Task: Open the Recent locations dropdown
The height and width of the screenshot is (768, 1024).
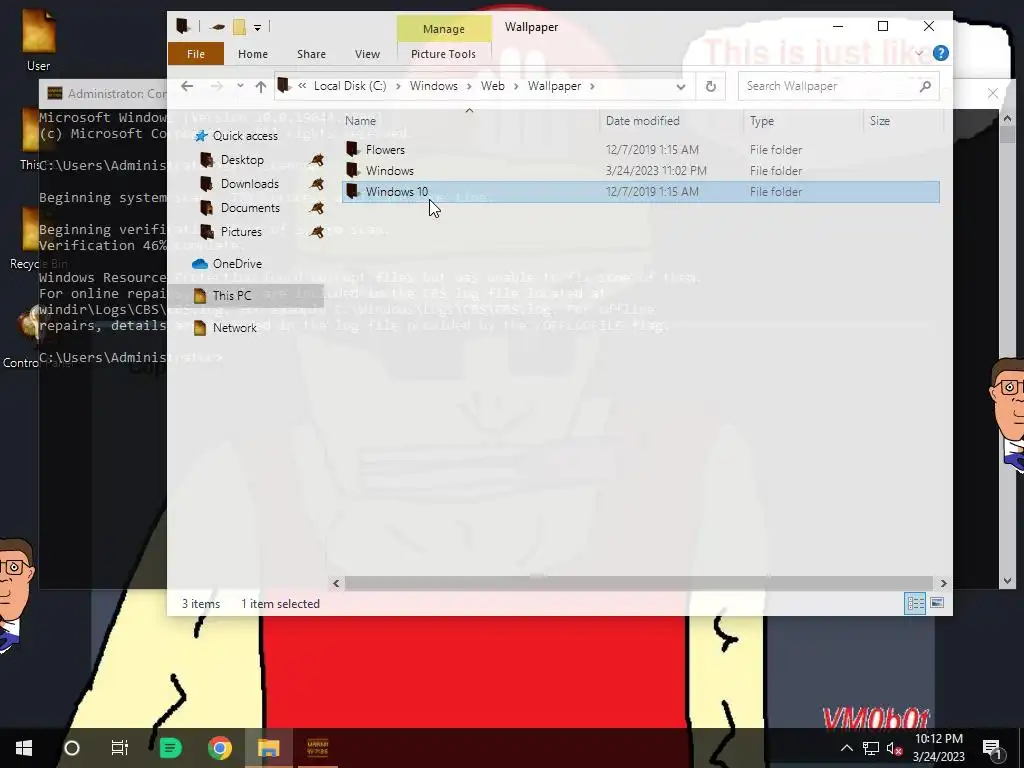Action: click(240, 86)
